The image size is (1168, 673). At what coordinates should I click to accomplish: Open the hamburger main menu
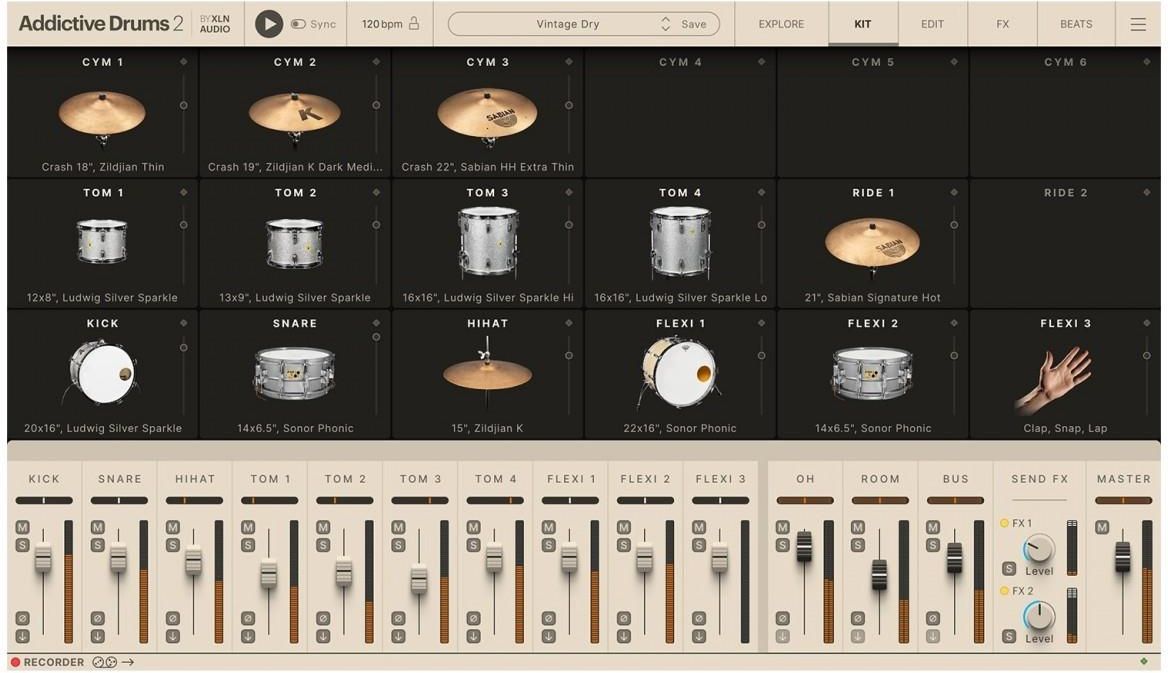(1137, 24)
